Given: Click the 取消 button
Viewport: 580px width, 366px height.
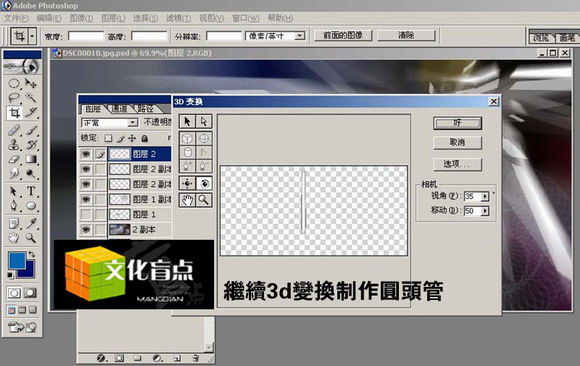Looking at the screenshot, I should pyautogui.click(x=458, y=142).
